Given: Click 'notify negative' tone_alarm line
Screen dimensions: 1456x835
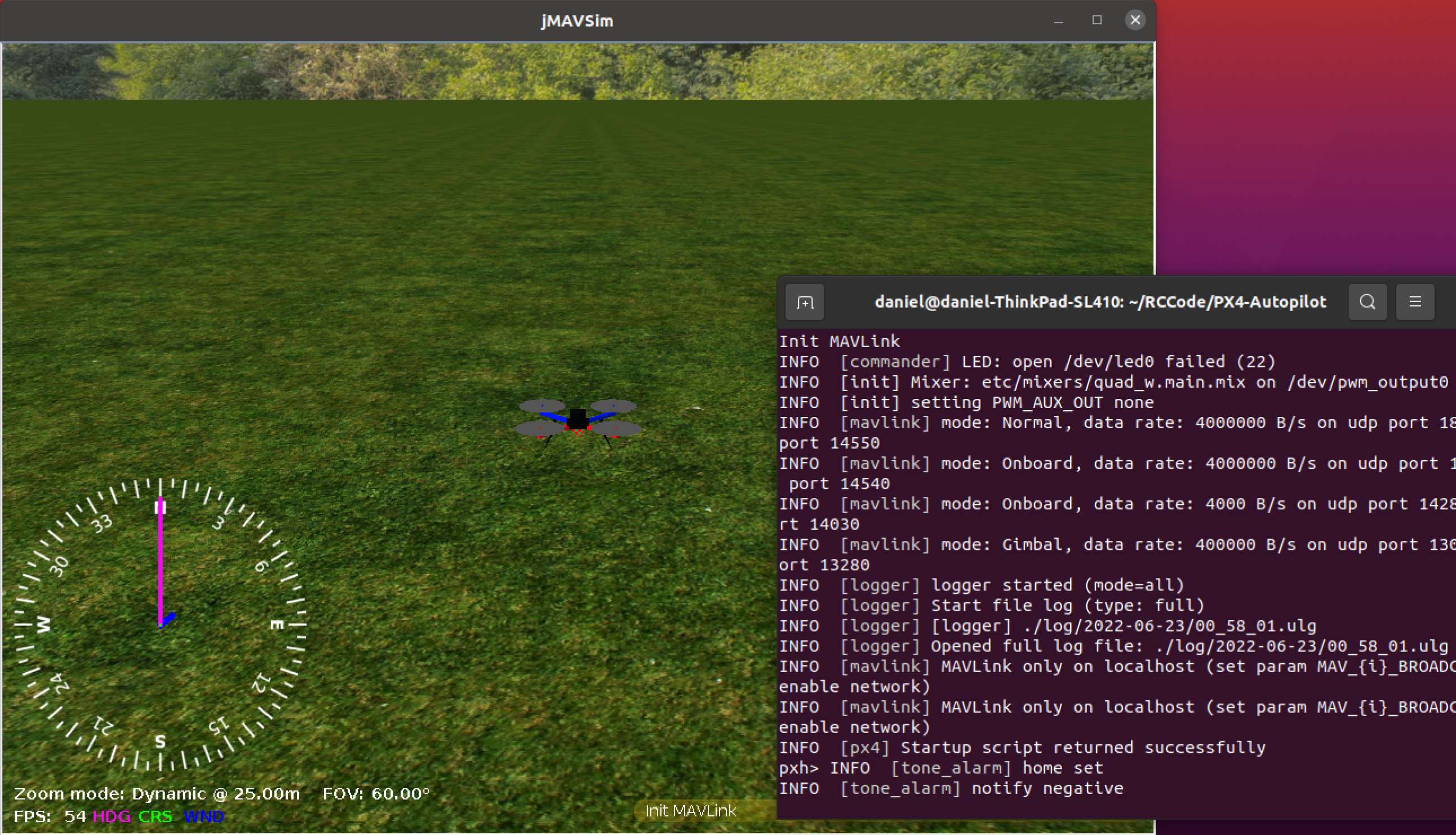Looking at the screenshot, I should click(951, 789).
